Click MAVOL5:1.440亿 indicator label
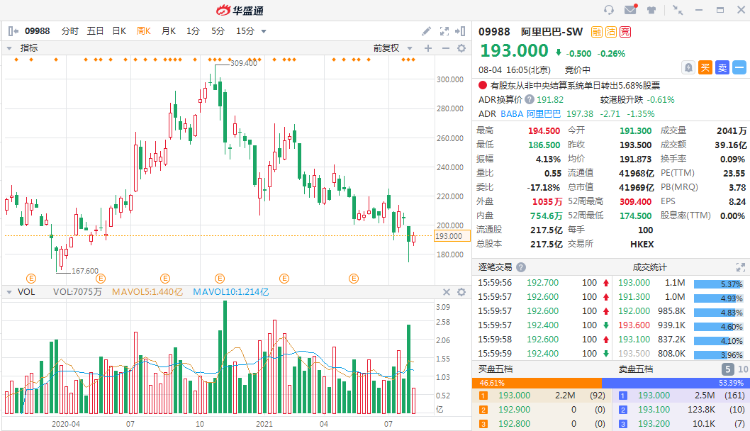Image resolution: width=750 pixels, height=431 pixels. [x=147, y=292]
